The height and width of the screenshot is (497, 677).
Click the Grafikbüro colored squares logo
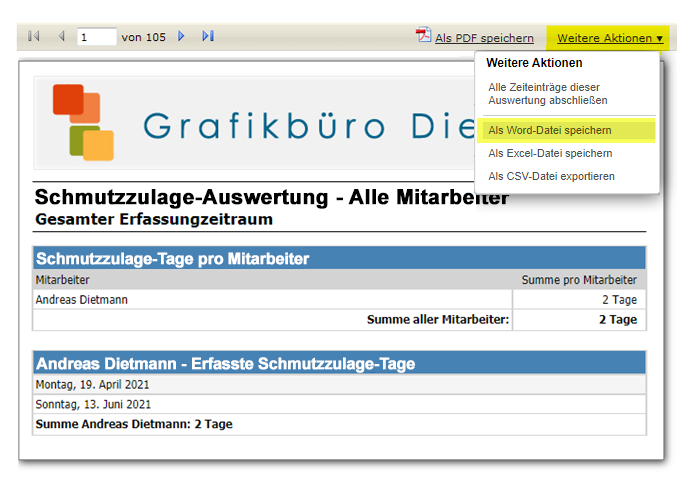(x=83, y=122)
